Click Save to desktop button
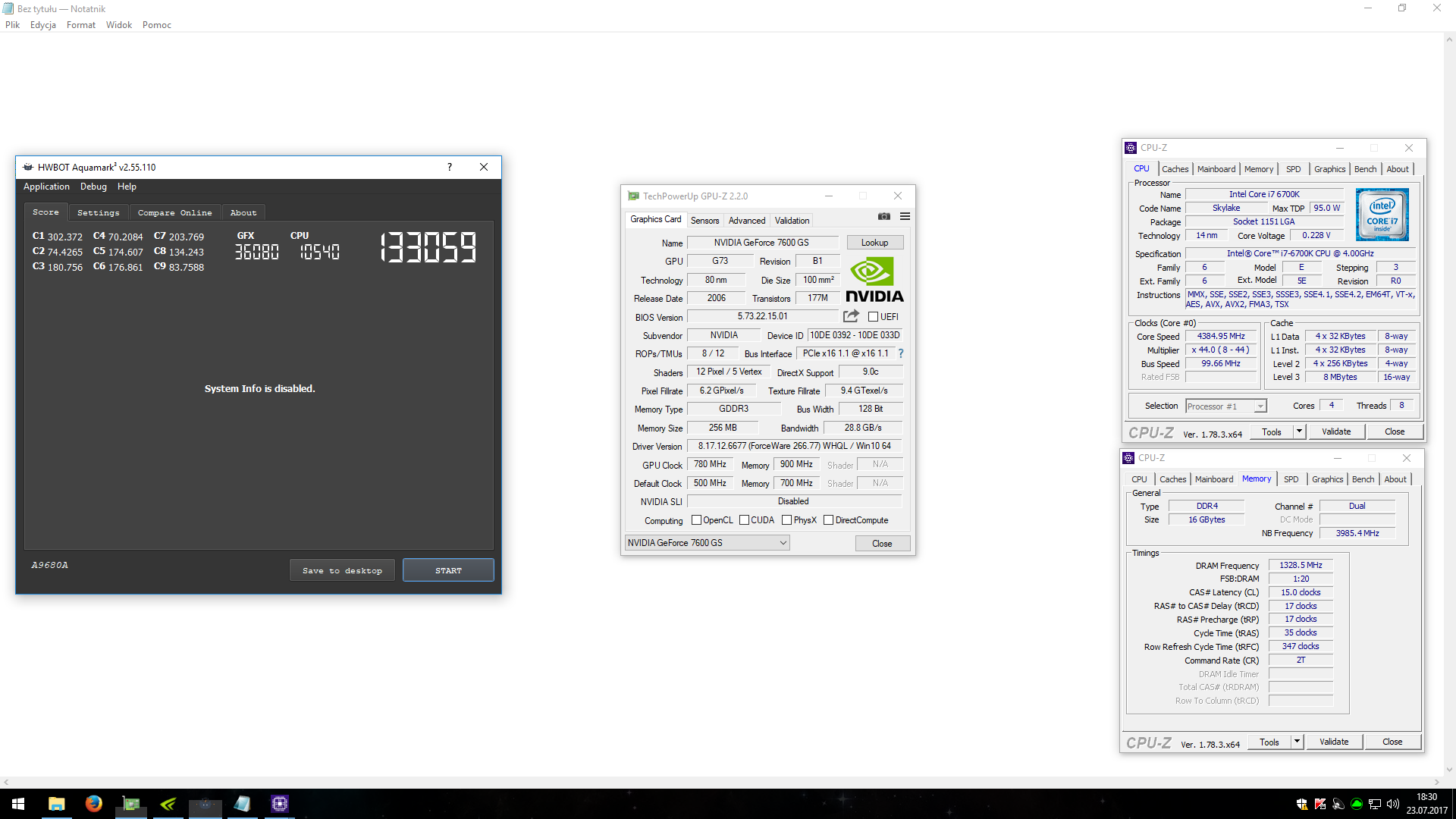This screenshot has height=819, width=1456. [342, 570]
